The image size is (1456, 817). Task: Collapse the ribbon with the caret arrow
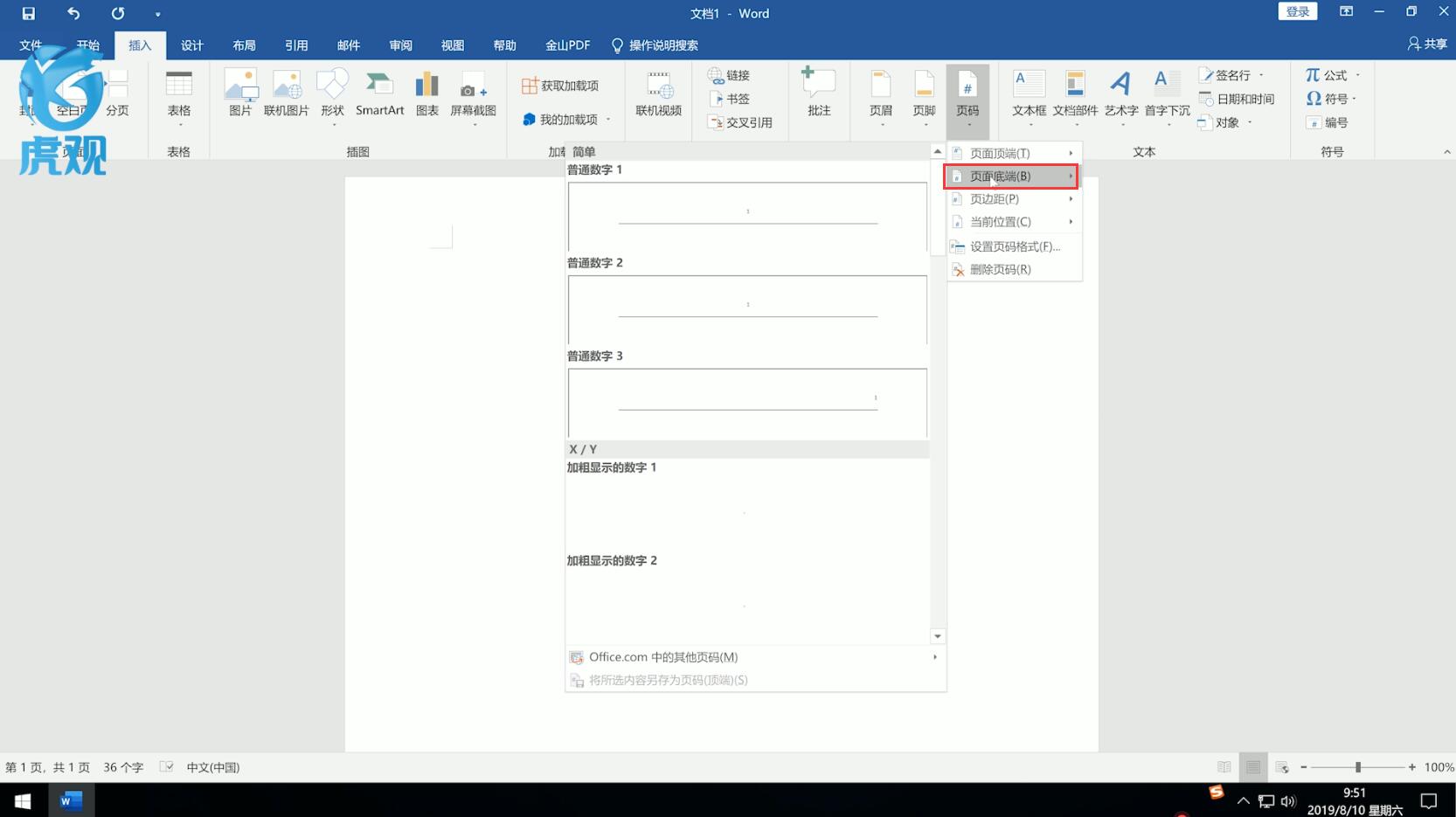(x=1446, y=152)
